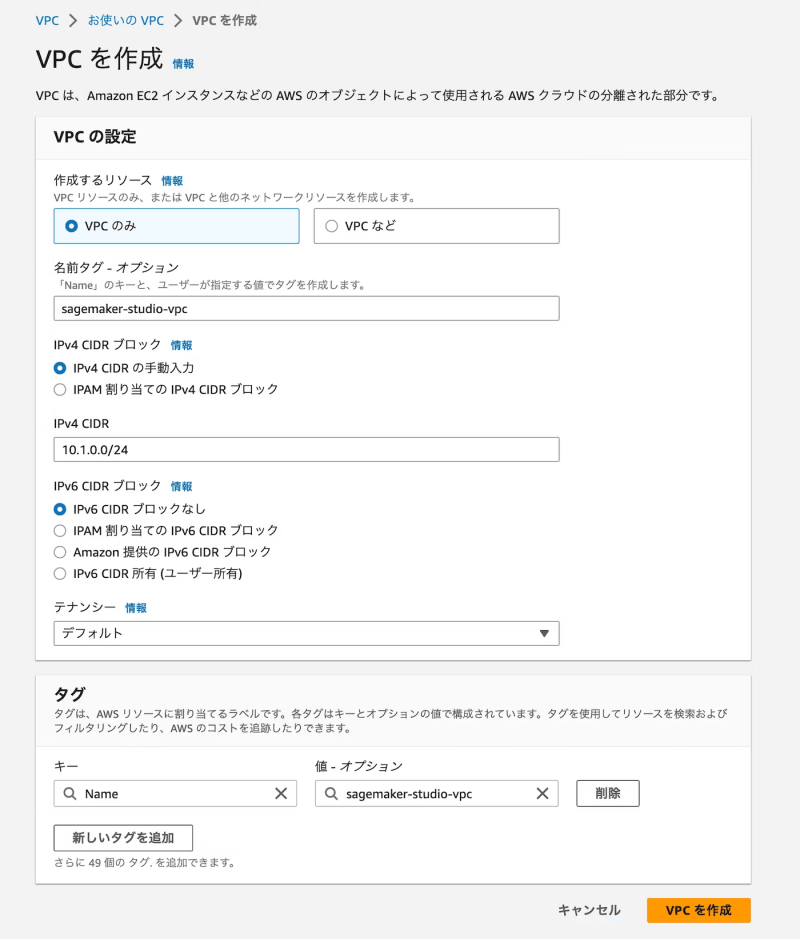The width and height of the screenshot is (800, 939).
Task: Focus the tag value field sagemaker-studio-vpc
Action: [x=437, y=793]
